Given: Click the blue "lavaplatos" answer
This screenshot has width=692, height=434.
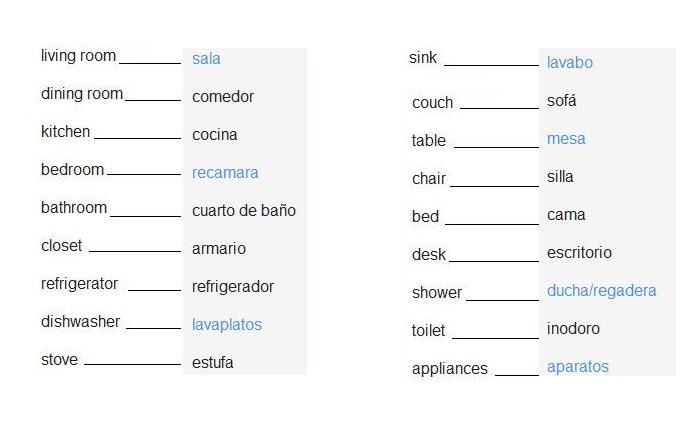Looking at the screenshot, I should pyautogui.click(x=227, y=325).
